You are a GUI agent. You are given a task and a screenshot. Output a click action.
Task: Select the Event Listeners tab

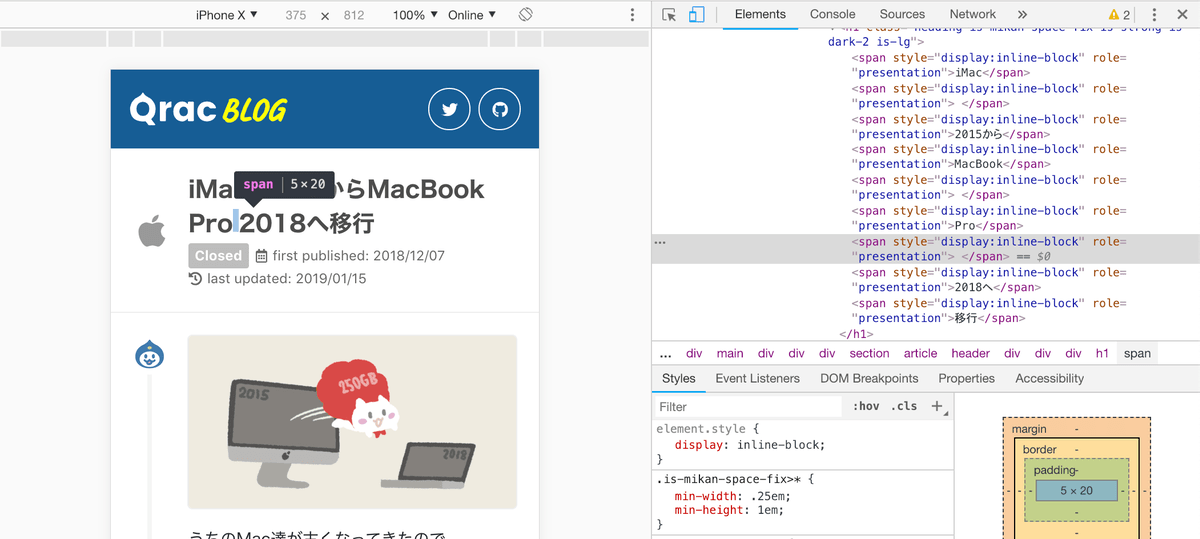[757, 378]
